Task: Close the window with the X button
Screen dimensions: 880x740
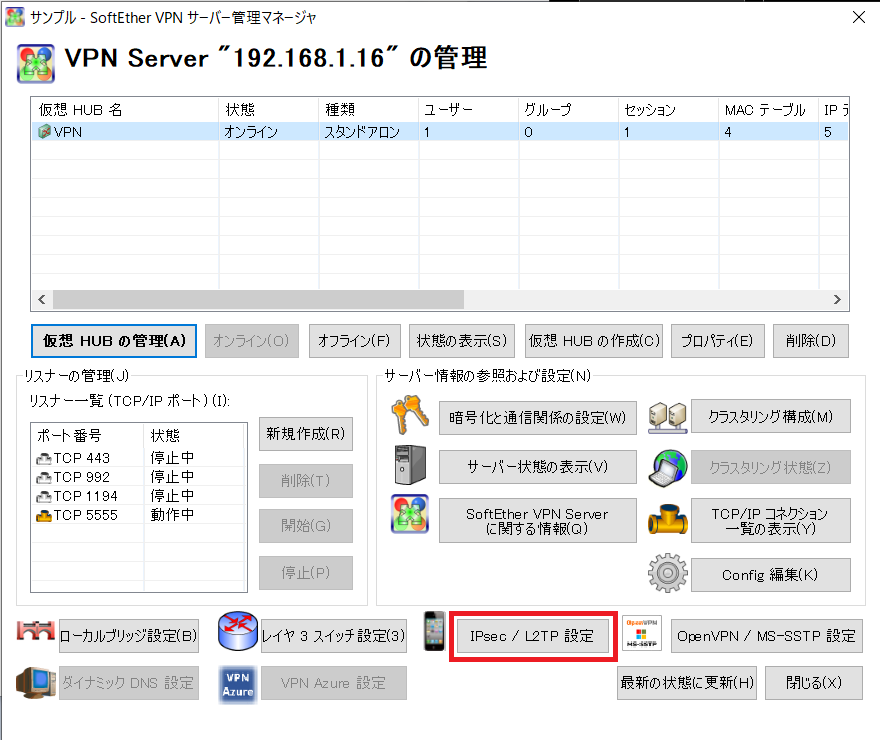Action: click(x=859, y=17)
